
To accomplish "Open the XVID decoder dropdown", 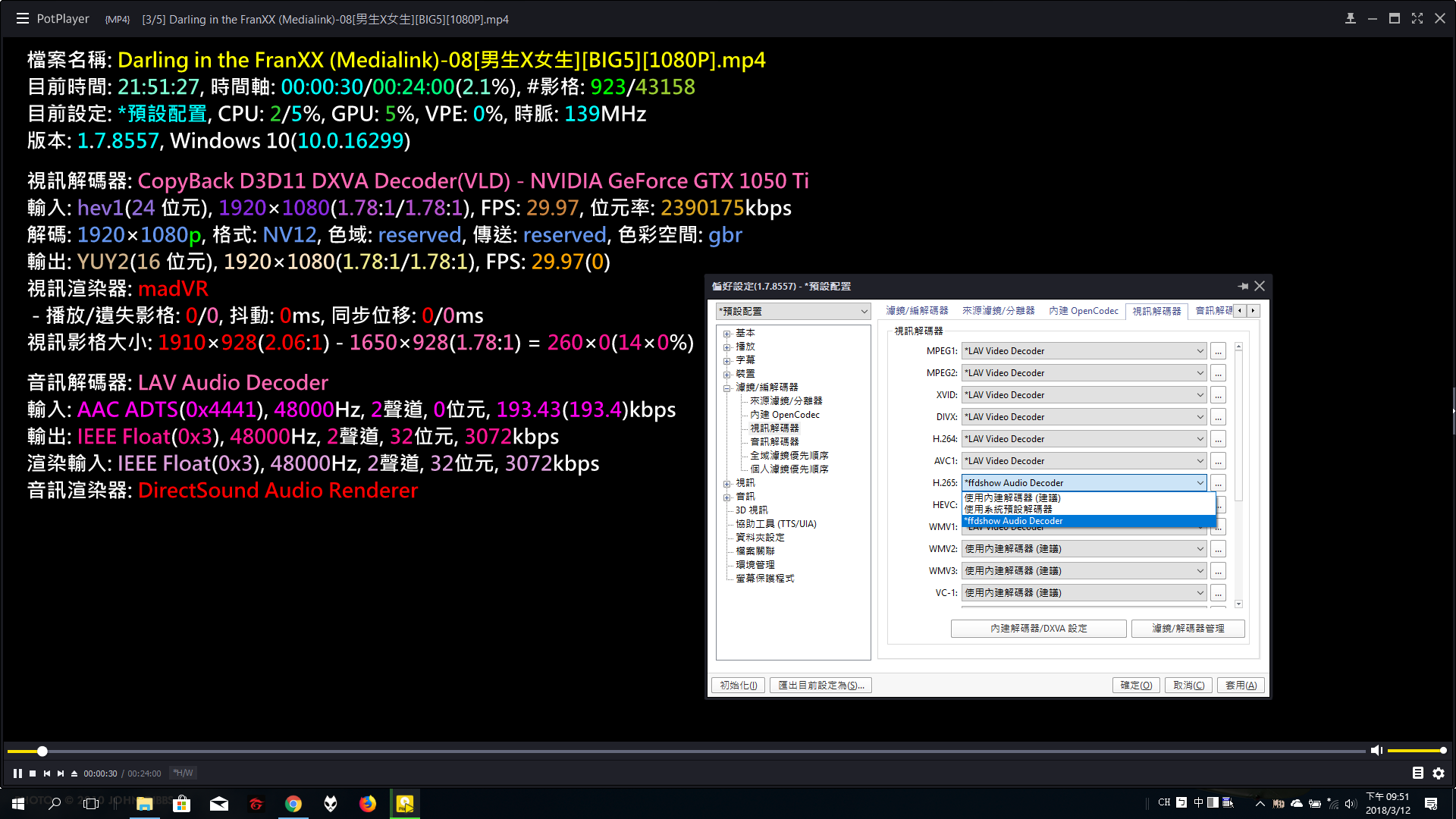I will 1084,395.
